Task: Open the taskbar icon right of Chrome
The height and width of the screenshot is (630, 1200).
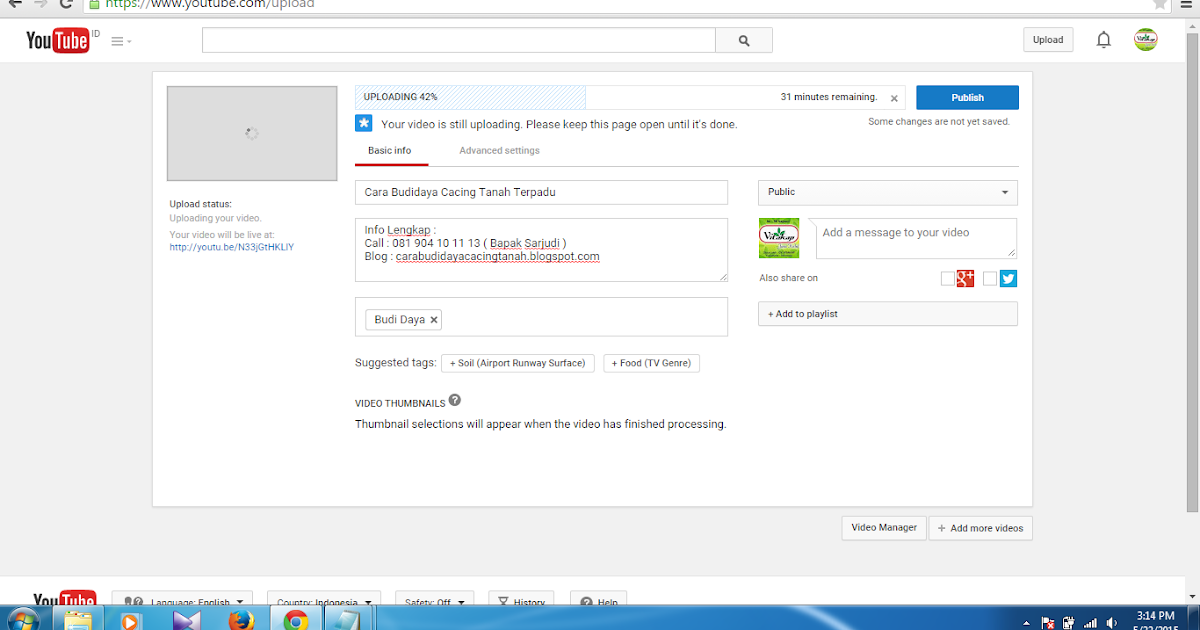Action: click(347, 620)
